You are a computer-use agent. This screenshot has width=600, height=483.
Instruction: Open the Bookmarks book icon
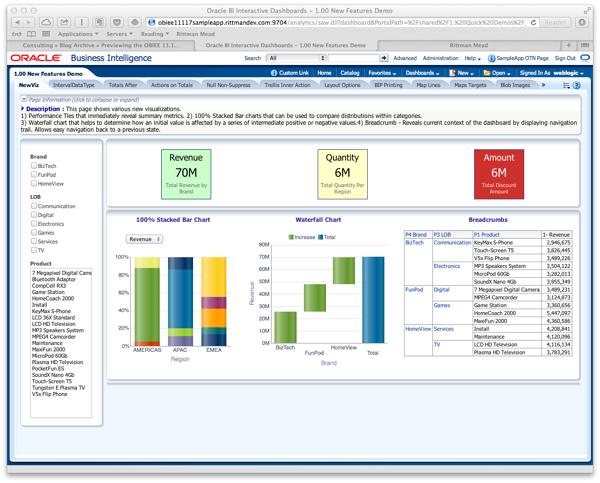[31, 34]
